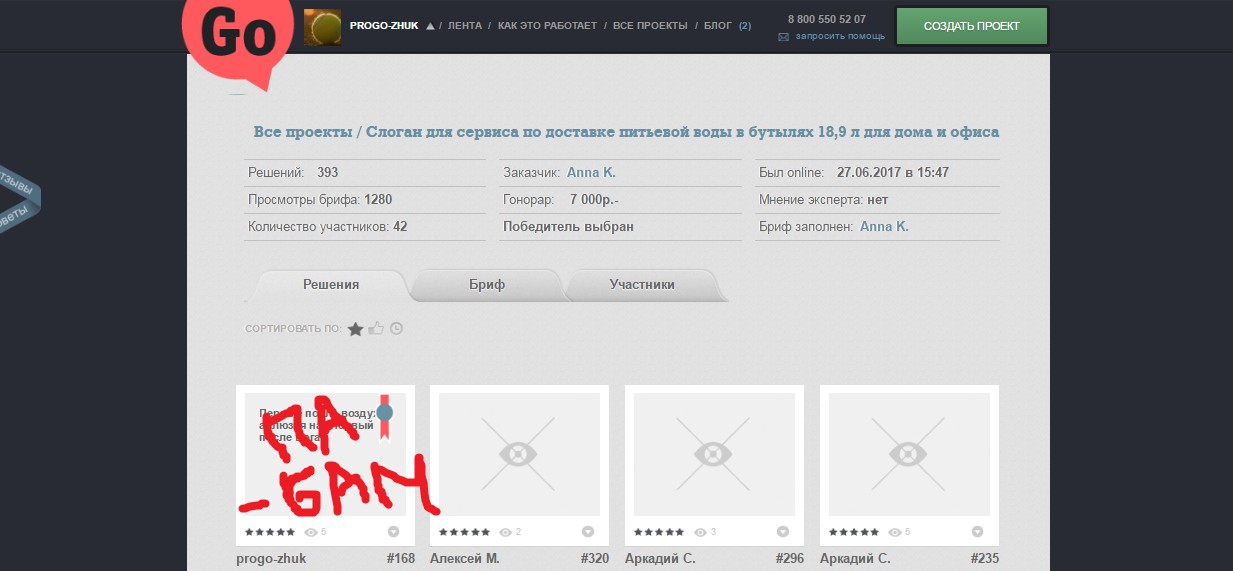Screen dimensions: 1233x571
Task: Sort solutions by thumbs-up likes
Action: (x=376, y=328)
